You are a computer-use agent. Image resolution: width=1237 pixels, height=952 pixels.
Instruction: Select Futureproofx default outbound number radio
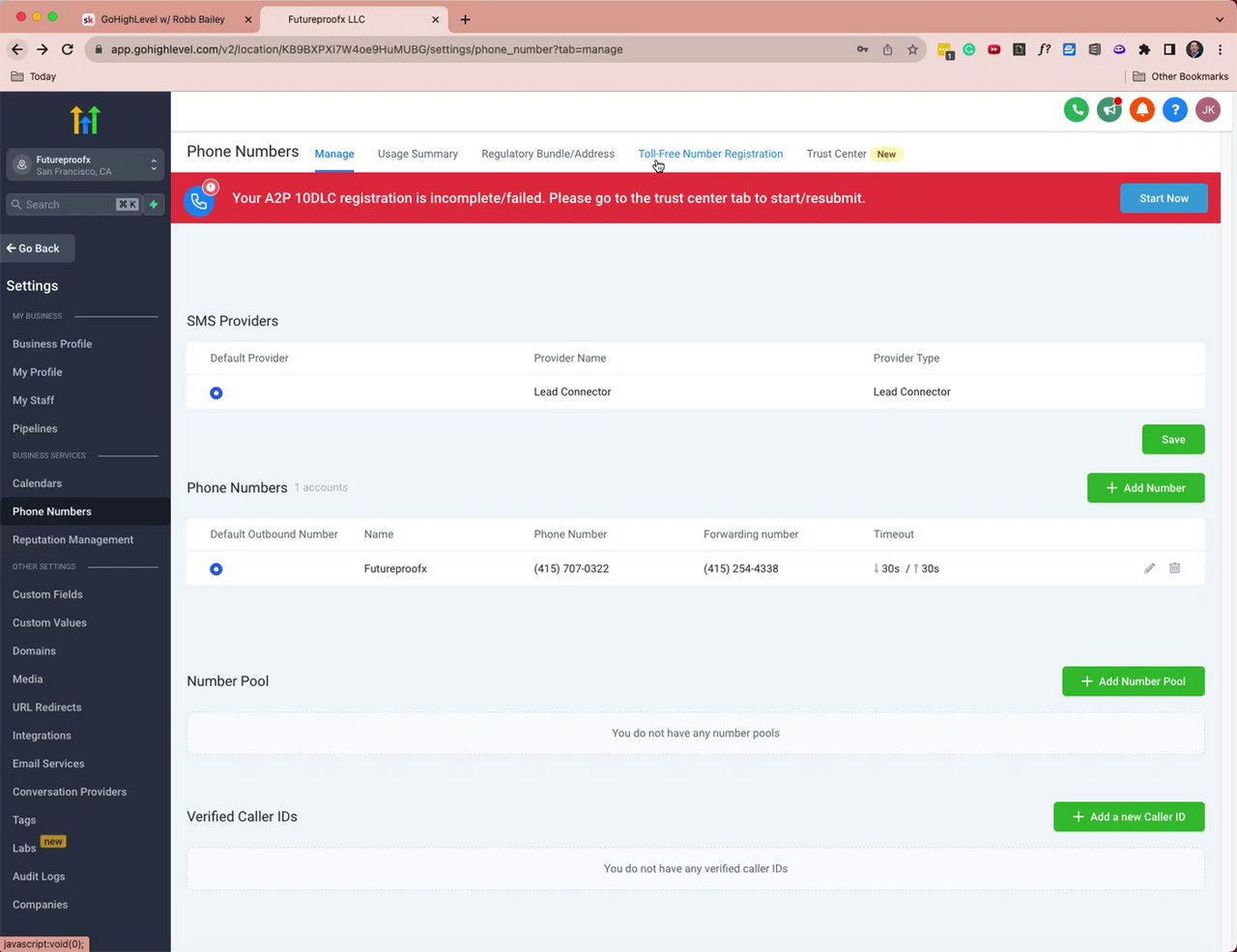216,568
